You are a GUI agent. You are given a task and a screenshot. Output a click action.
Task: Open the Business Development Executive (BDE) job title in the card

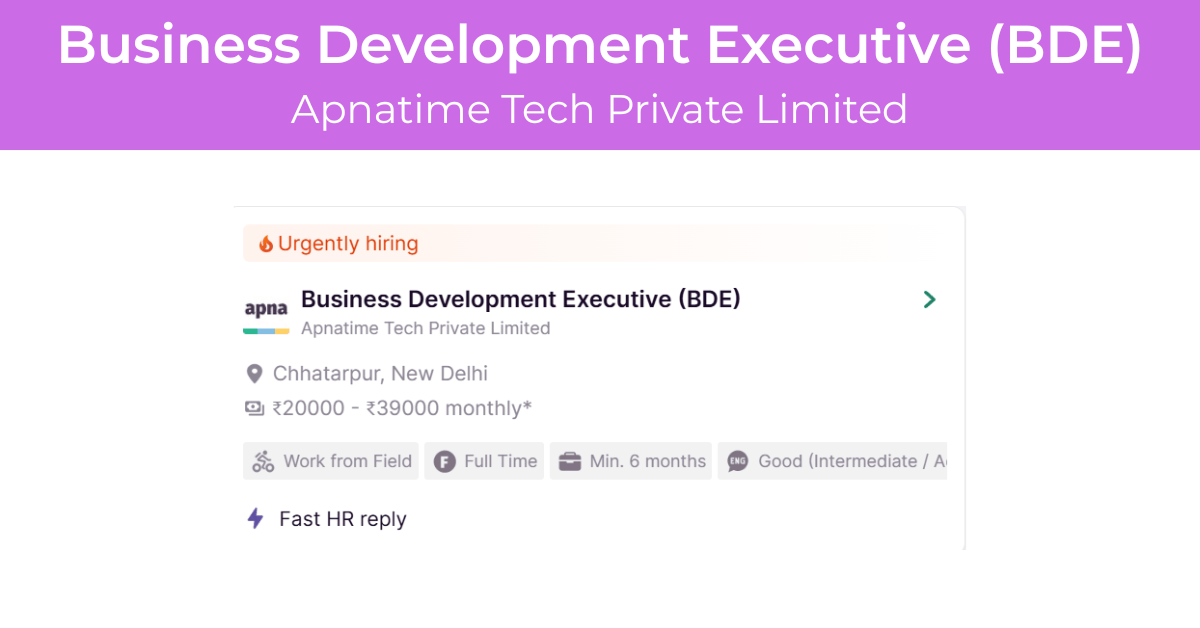coord(521,299)
